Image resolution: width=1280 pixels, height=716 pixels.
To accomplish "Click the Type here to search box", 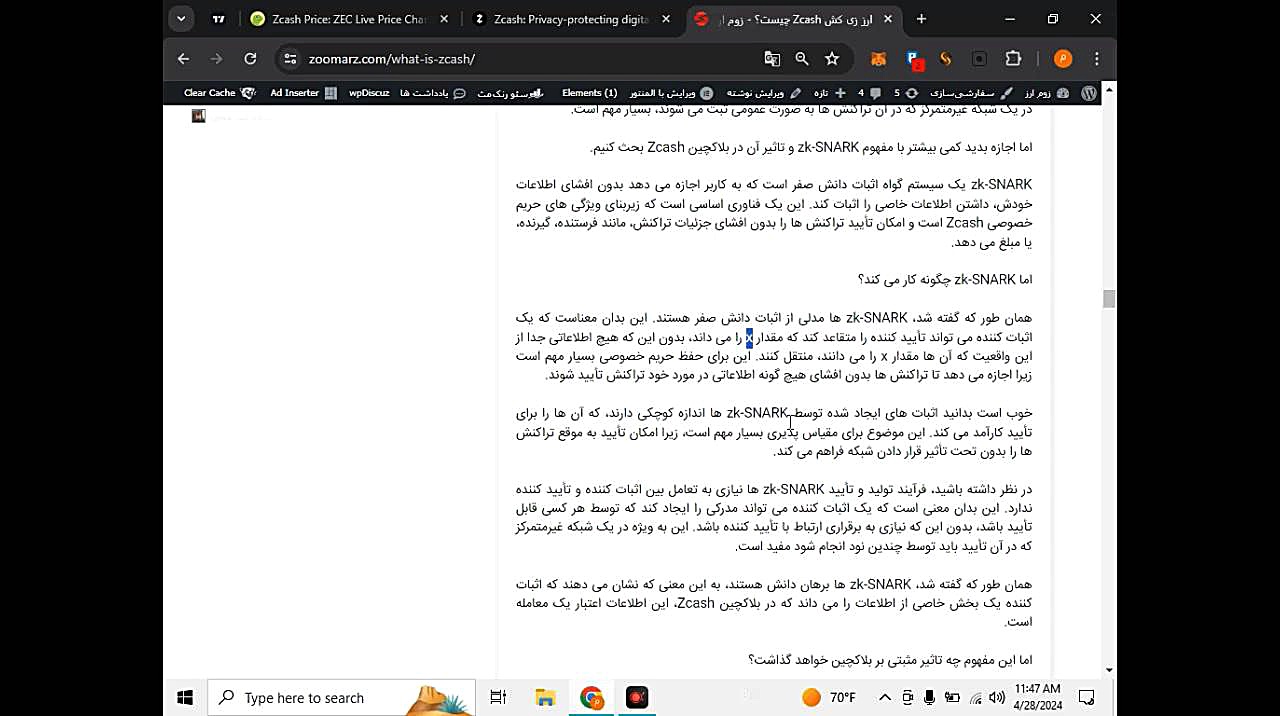I will coord(341,698).
